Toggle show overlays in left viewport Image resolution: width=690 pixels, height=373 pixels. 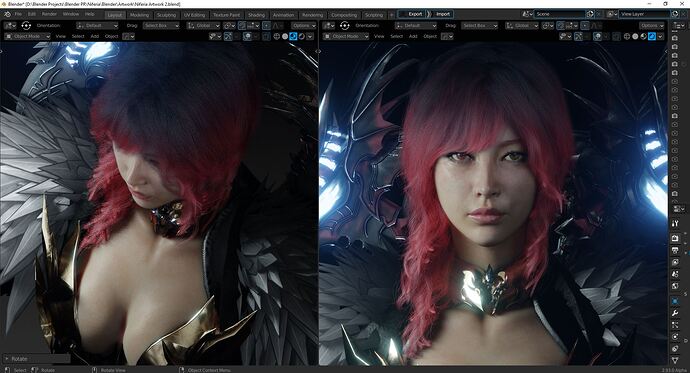pyautogui.click(x=247, y=37)
